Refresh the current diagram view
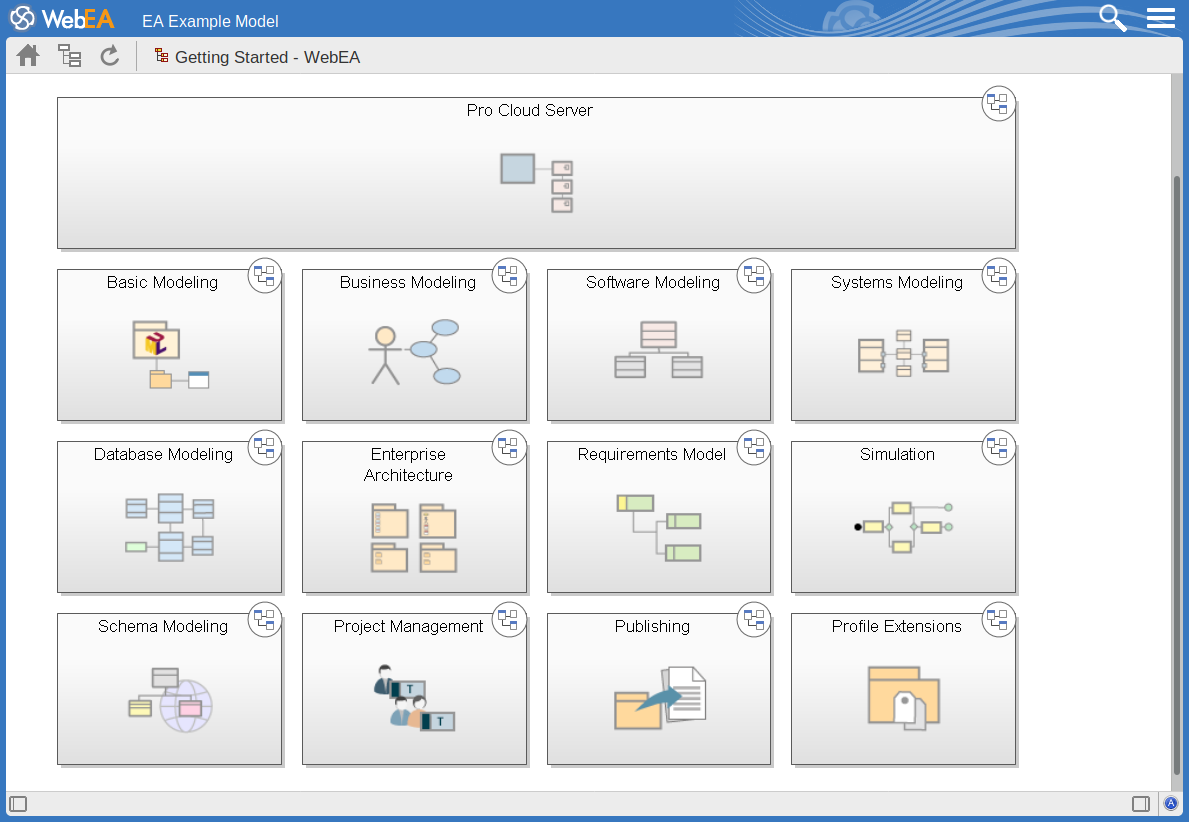Image resolution: width=1189 pixels, height=822 pixels. click(x=110, y=55)
